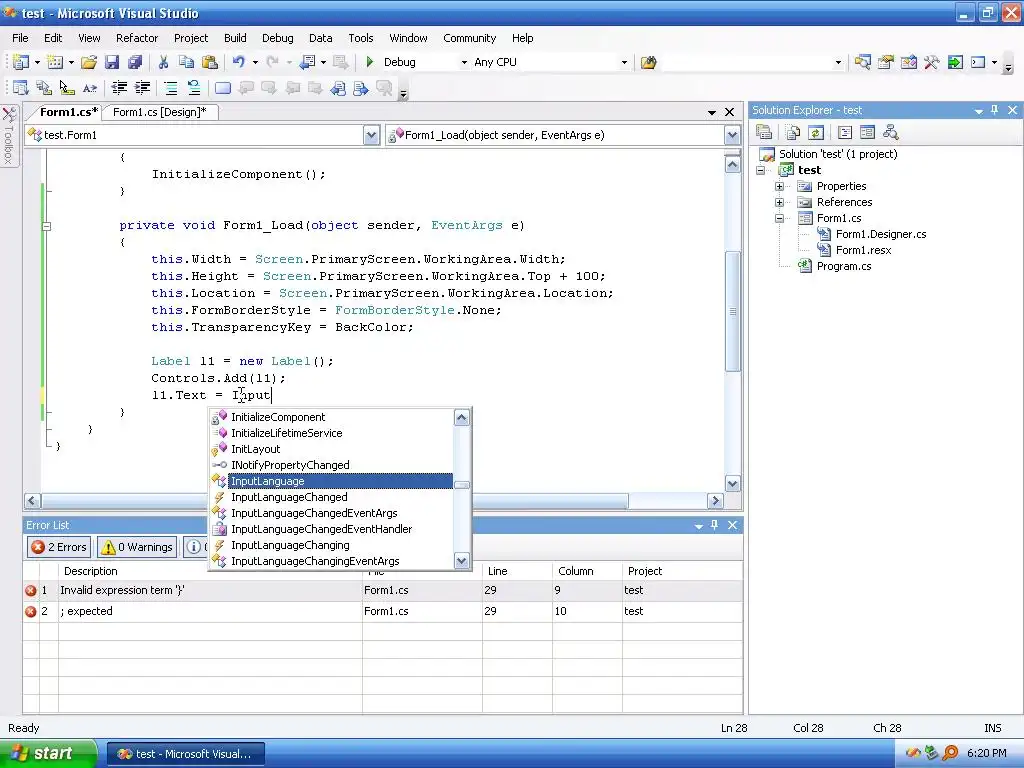Comment out selected lines icon
Viewport: 1024px width, 768px height.
pyautogui.click(x=170, y=88)
